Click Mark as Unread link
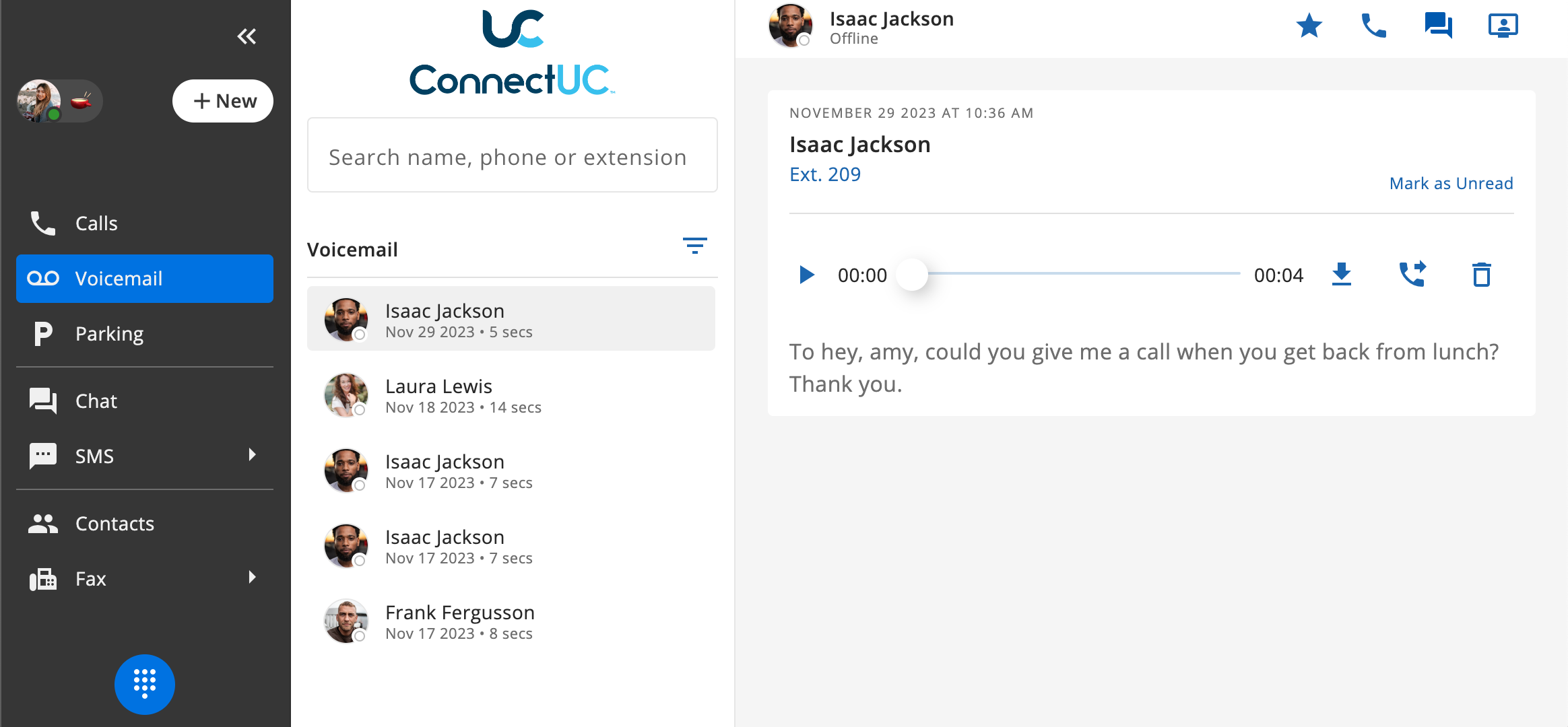Screen dimensions: 1568x727 1451,183
